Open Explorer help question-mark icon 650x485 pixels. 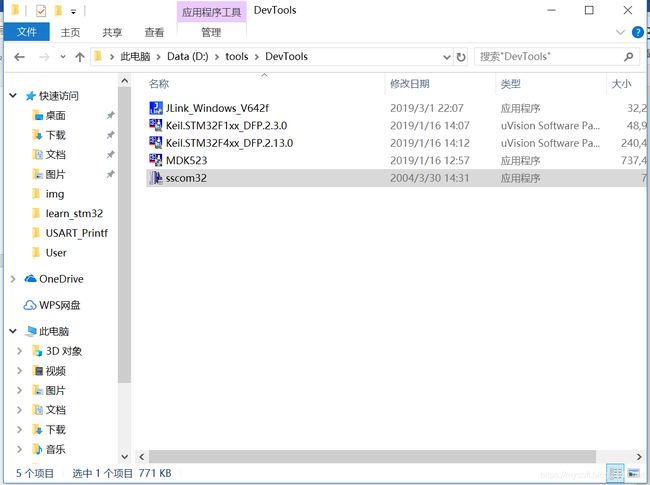pyautogui.click(x=638, y=32)
